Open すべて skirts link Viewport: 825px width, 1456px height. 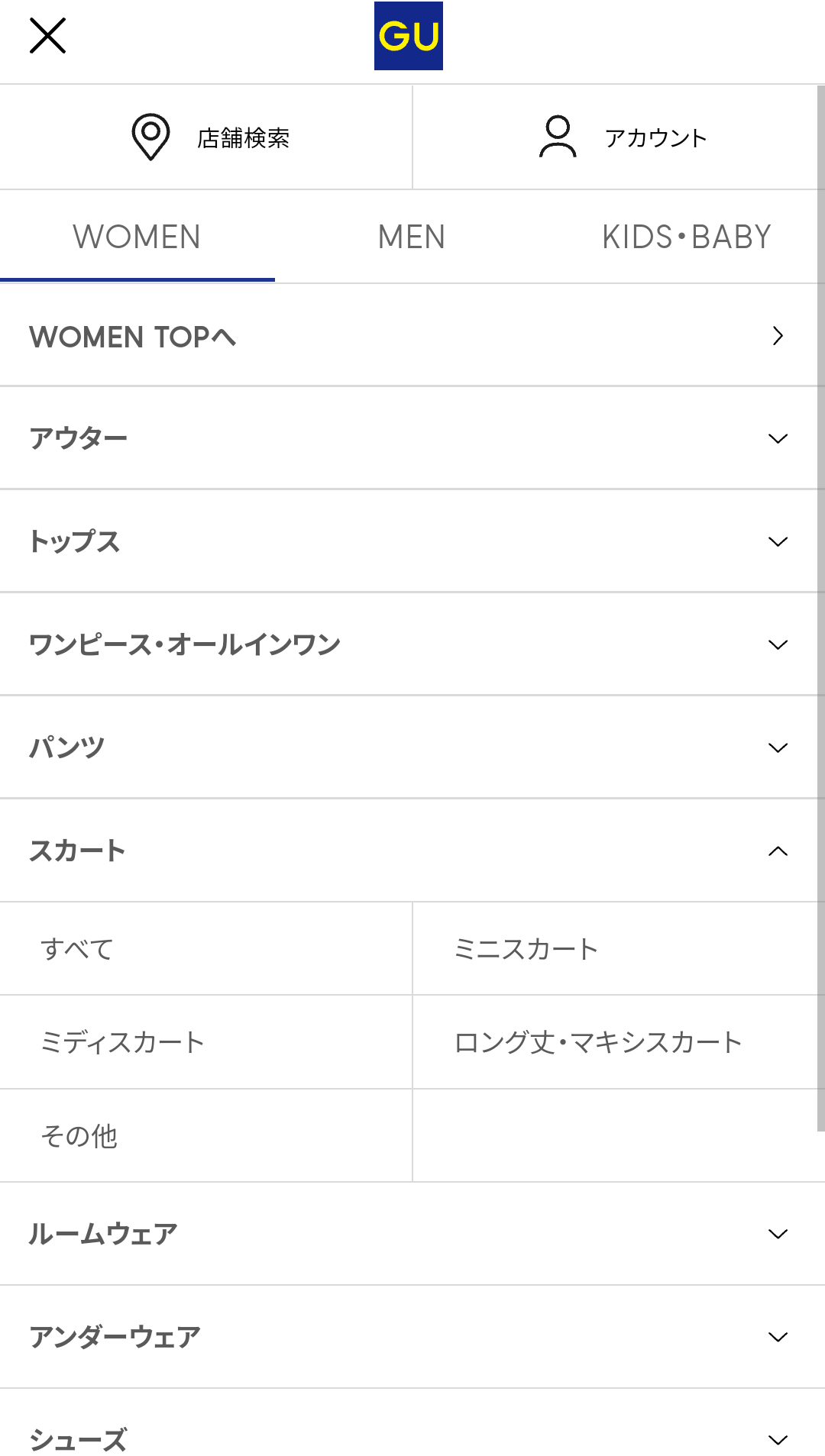(77, 949)
